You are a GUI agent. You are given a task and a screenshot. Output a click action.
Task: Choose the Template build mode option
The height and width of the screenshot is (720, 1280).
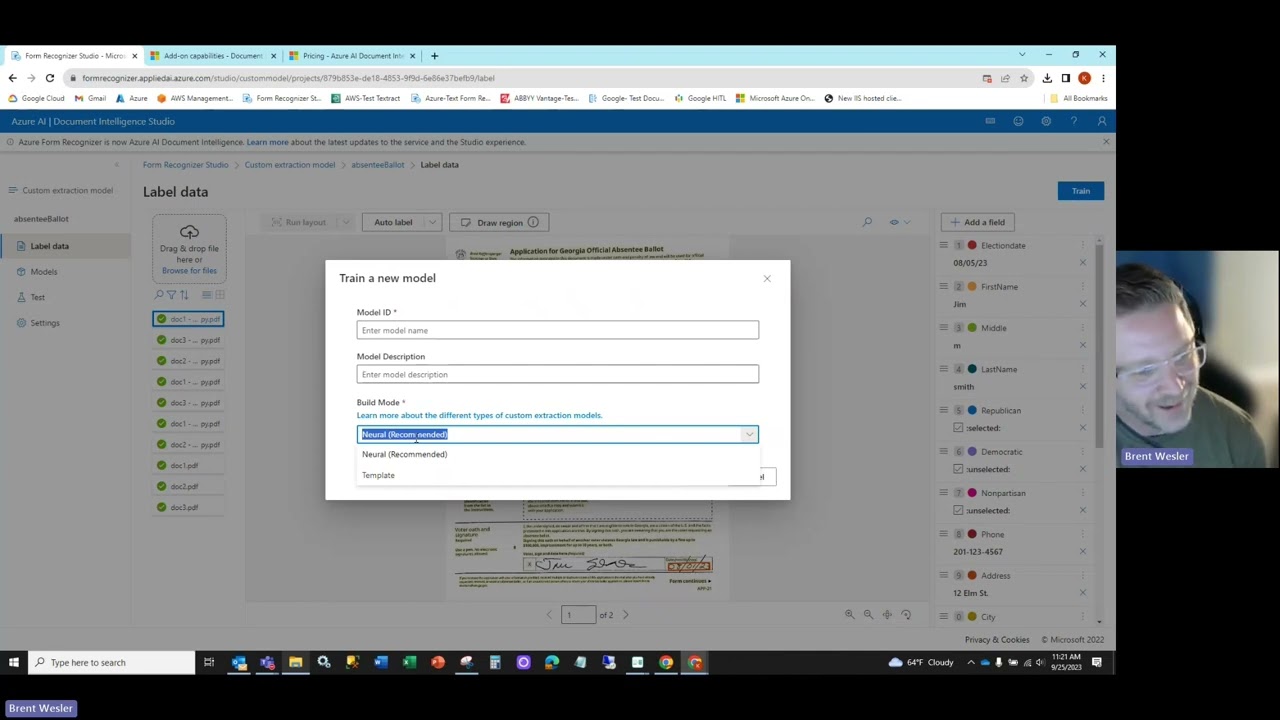pos(557,475)
